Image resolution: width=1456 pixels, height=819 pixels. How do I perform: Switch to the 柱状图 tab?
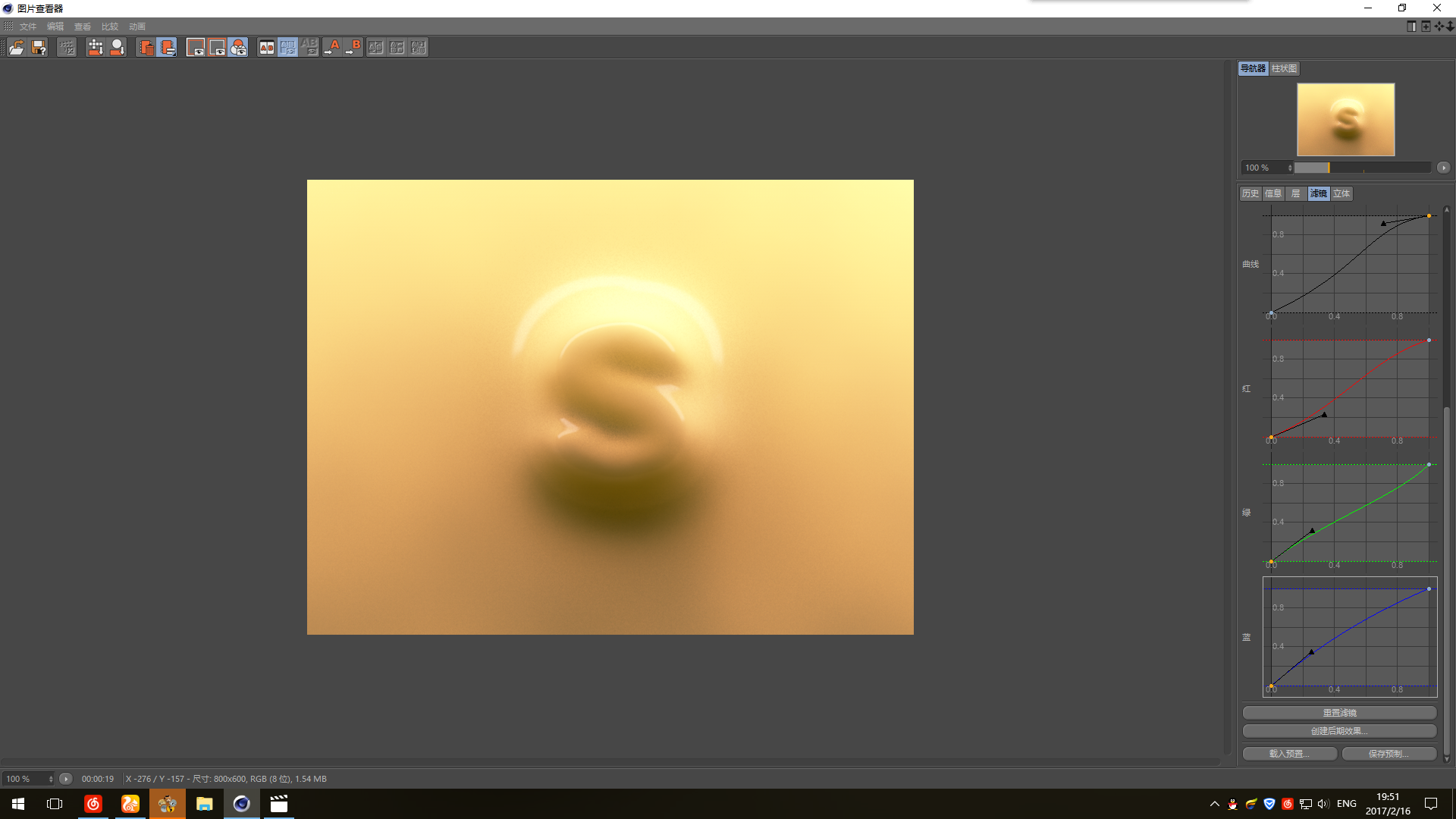click(x=1284, y=68)
